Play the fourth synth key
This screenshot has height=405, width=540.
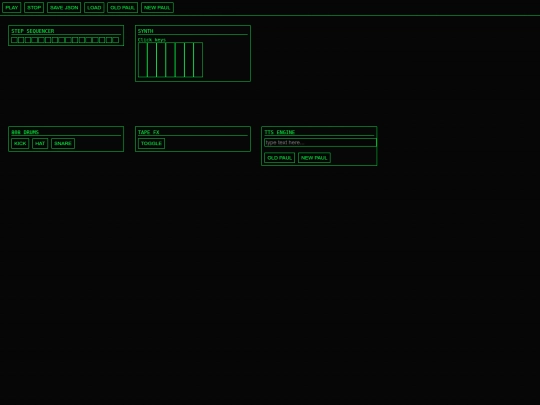click(x=170, y=60)
